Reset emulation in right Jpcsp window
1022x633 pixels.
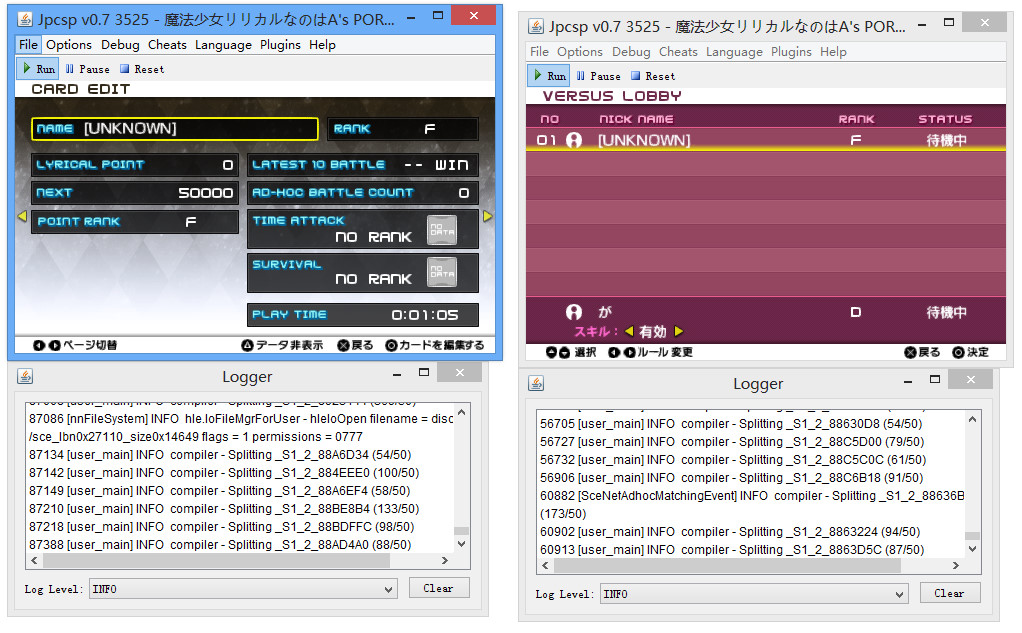[653, 76]
